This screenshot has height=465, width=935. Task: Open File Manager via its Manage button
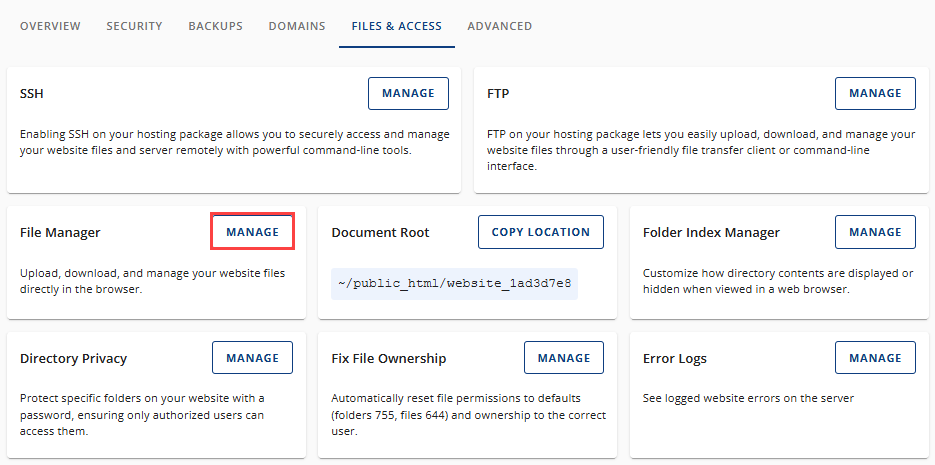click(x=252, y=232)
